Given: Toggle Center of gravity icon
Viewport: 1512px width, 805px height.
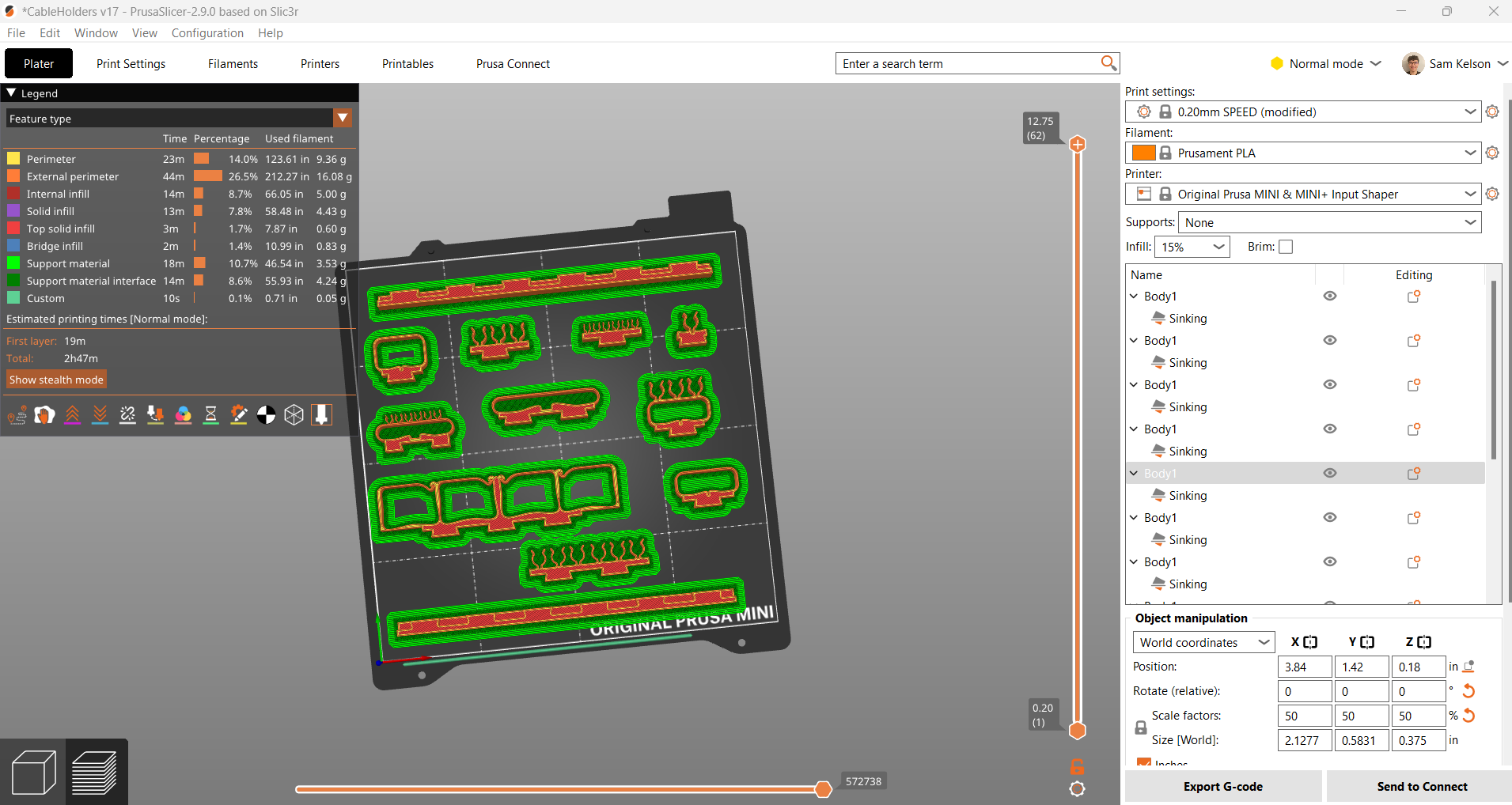Looking at the screenshot, I should tap(267, 415).
